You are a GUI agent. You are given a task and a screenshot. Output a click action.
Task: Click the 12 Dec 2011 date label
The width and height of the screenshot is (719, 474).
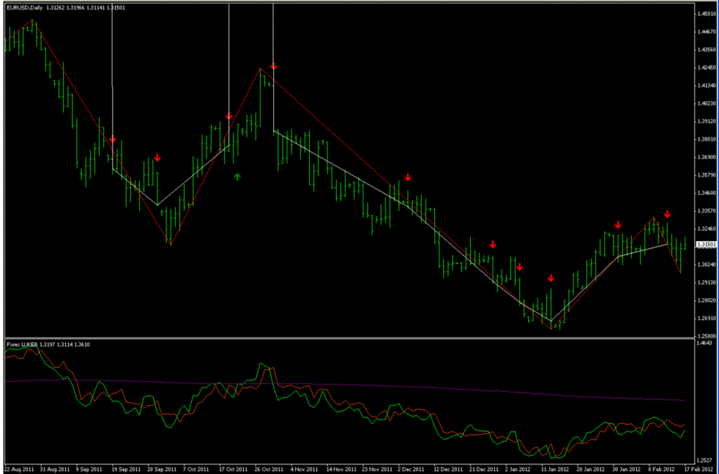coord(448,469)
